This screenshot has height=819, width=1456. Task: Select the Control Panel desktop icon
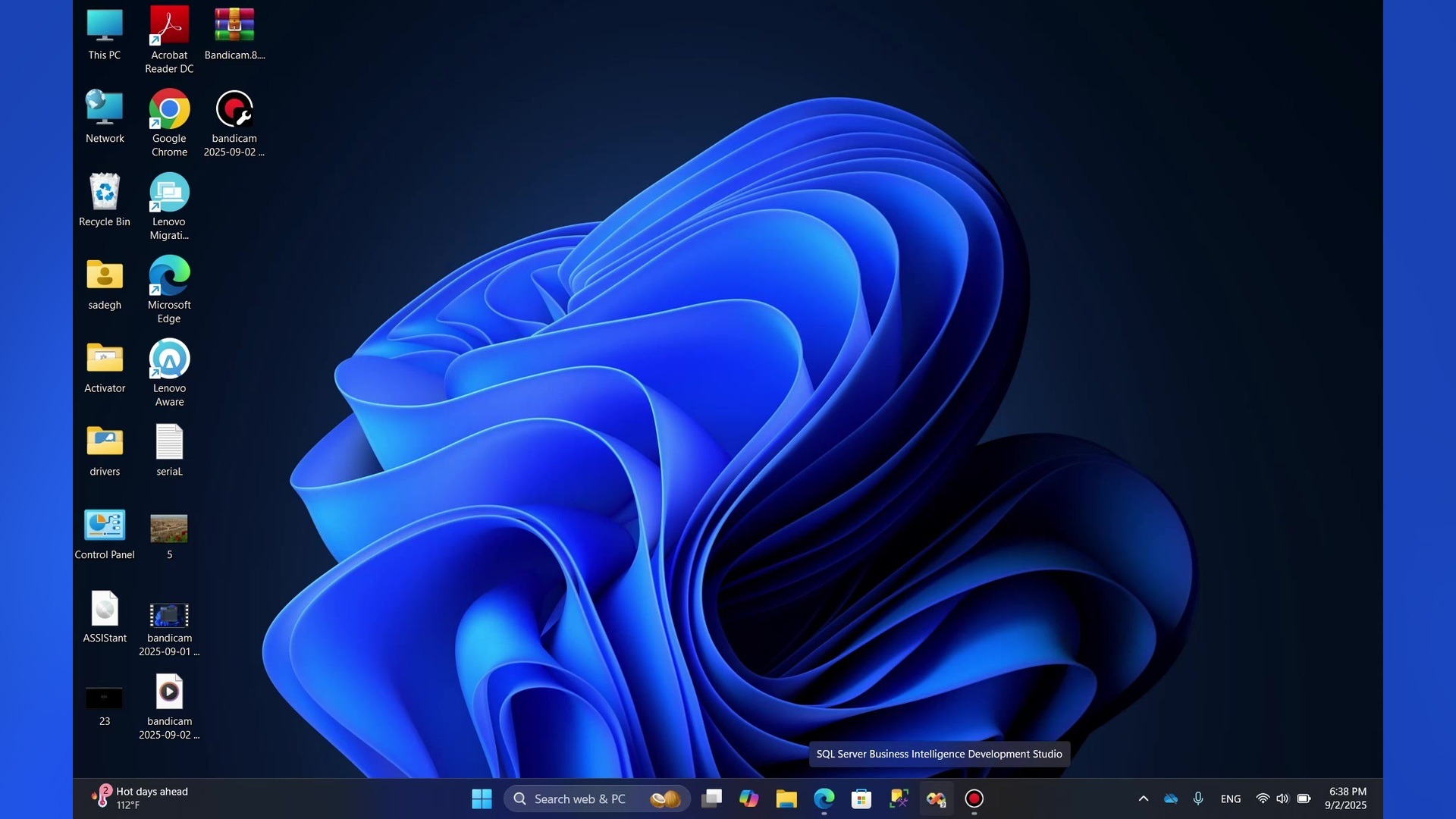pos(105,527)
